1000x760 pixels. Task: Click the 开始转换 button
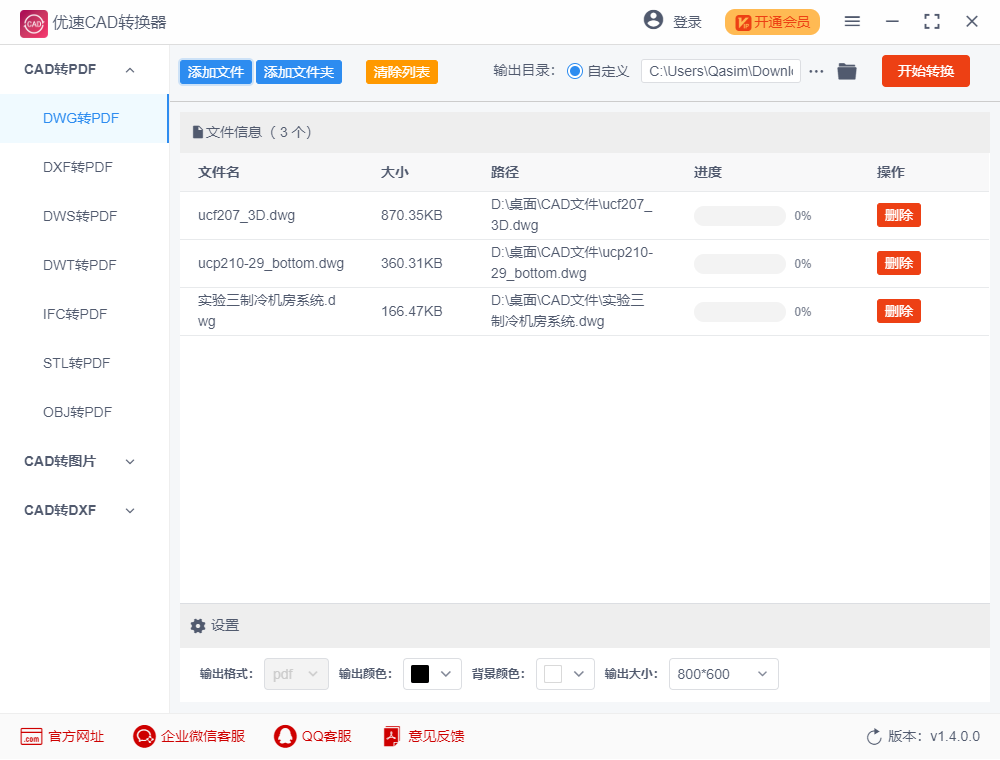click(x=925, y=71)
